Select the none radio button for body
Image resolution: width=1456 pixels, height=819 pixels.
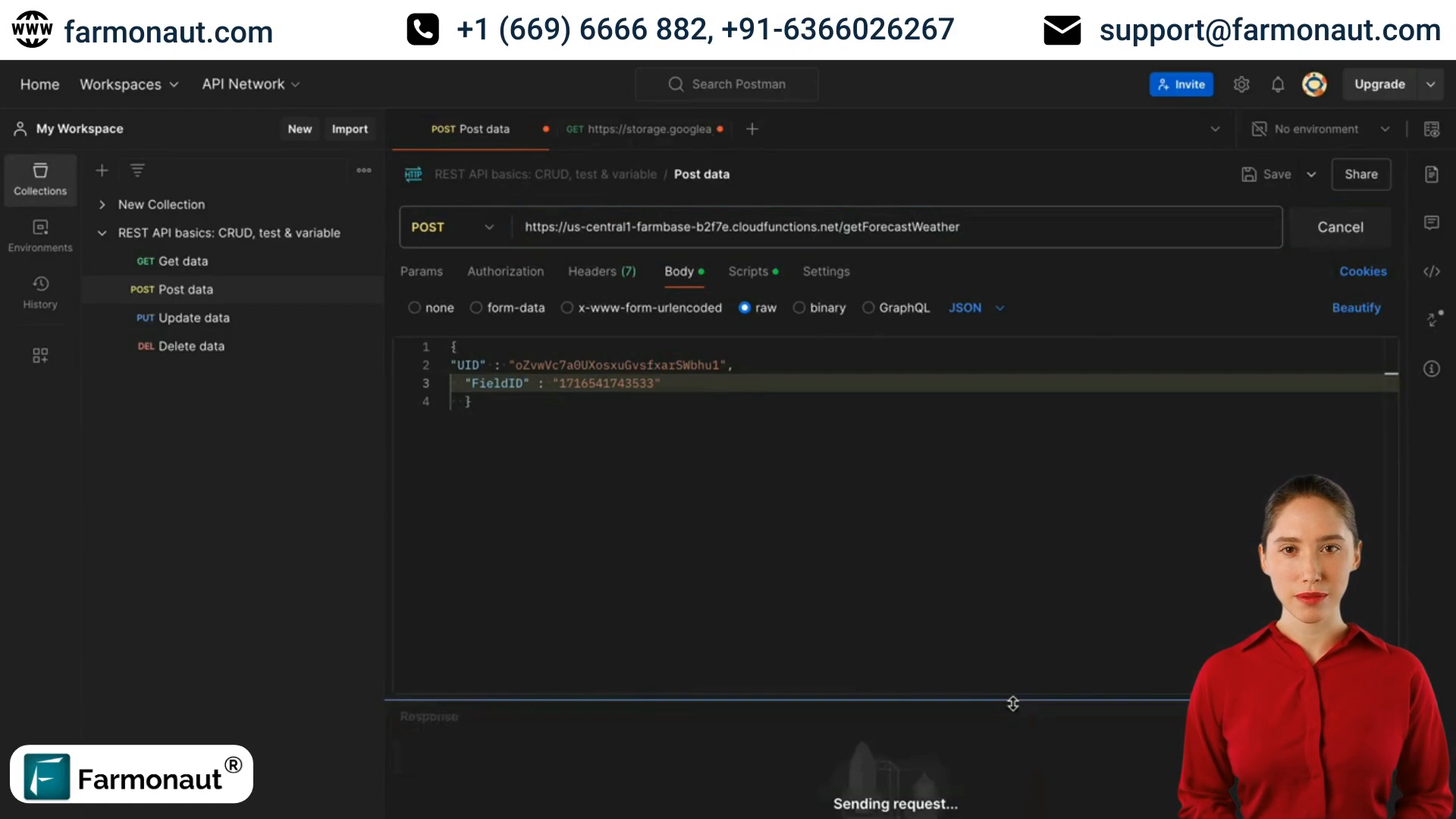tap(414, 307)
